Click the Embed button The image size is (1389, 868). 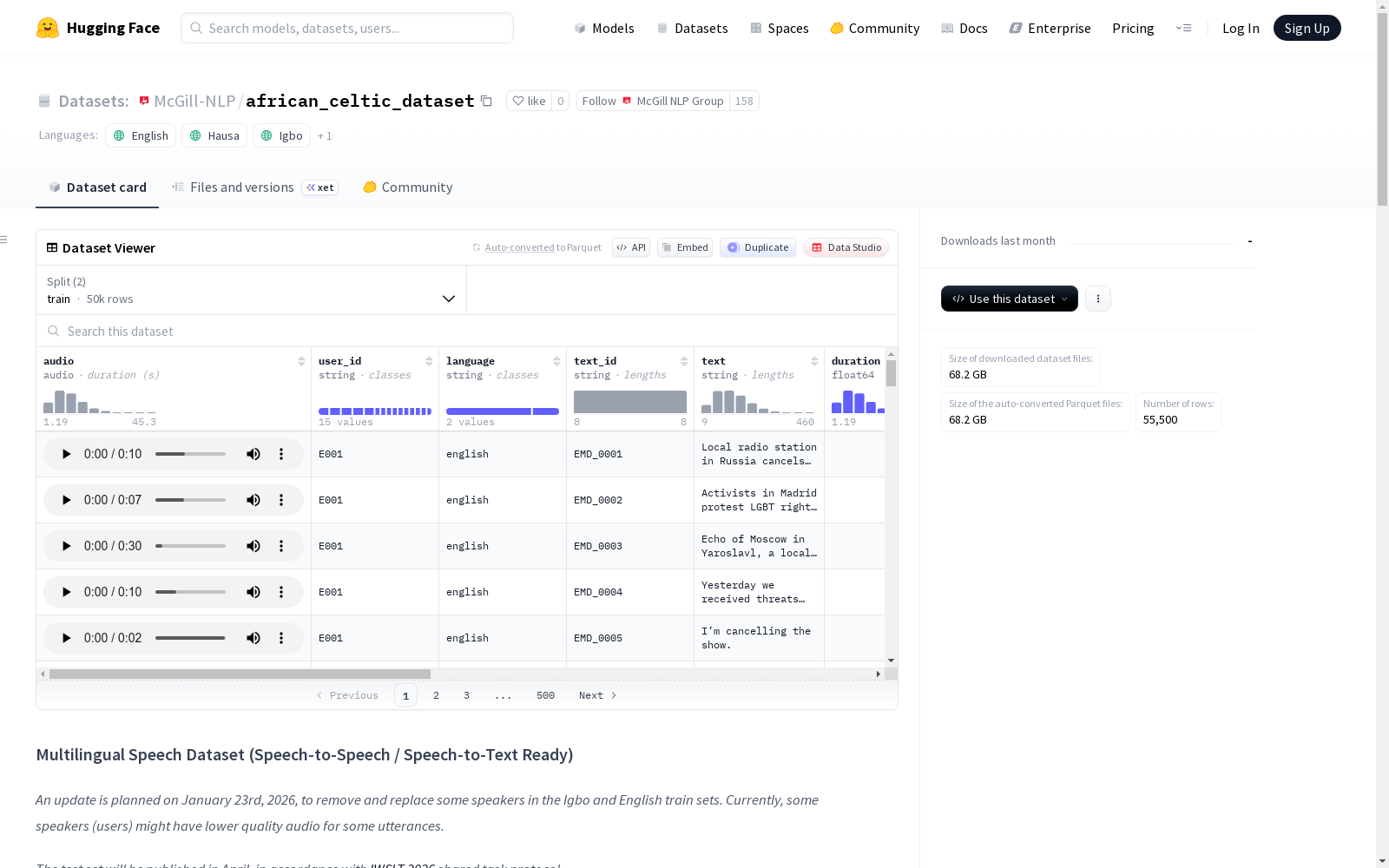[x=685, y=247]
